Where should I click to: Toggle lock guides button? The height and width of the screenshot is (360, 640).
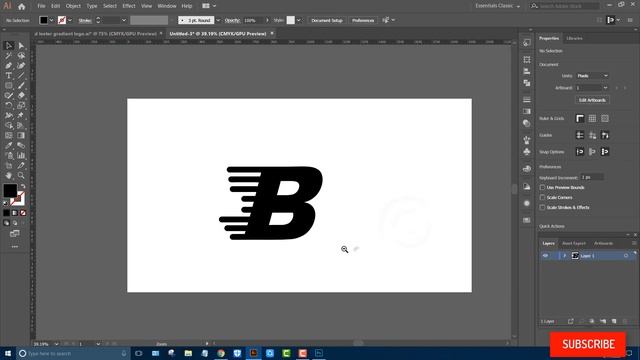click(x=592, y=135)
